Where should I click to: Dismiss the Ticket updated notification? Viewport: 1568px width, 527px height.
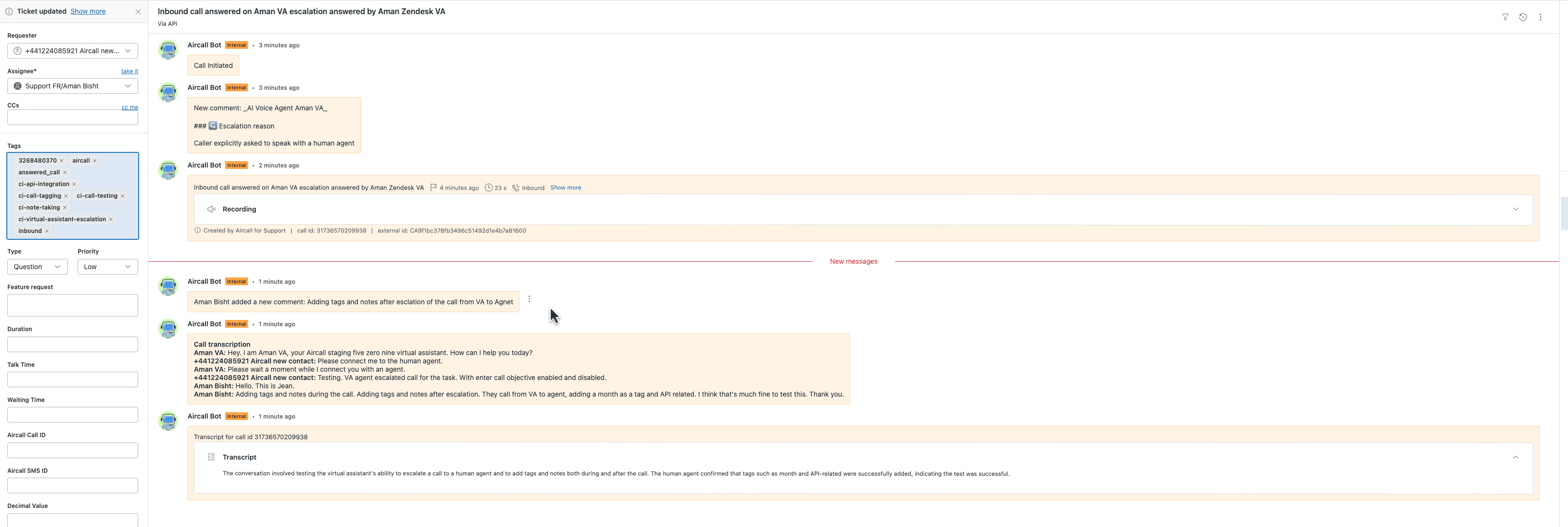click(x=138, y=12)
